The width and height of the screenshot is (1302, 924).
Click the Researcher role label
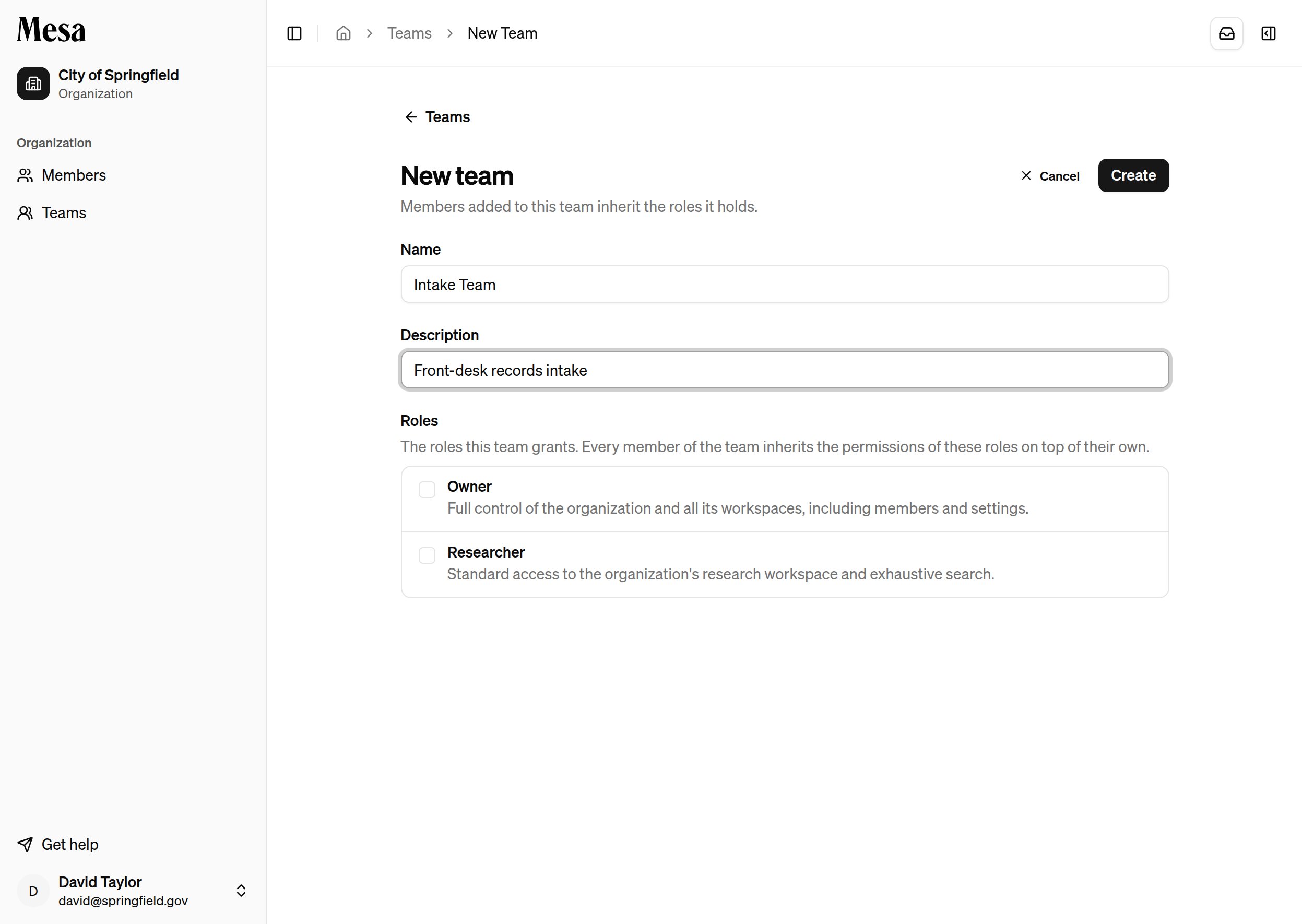click(x=486, y=552)
